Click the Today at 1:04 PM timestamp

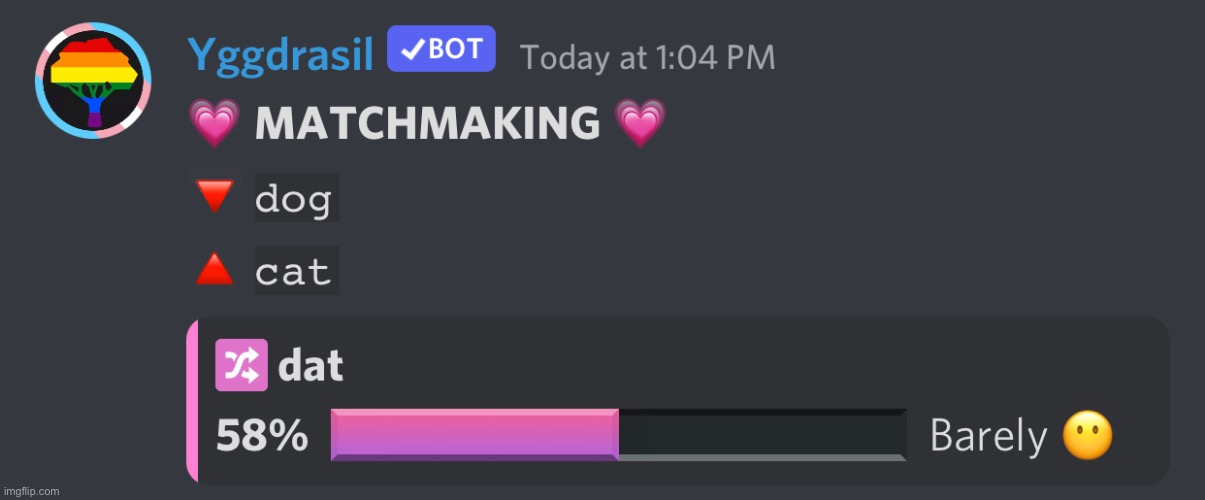pyautogui.click(x=647, y=56)
